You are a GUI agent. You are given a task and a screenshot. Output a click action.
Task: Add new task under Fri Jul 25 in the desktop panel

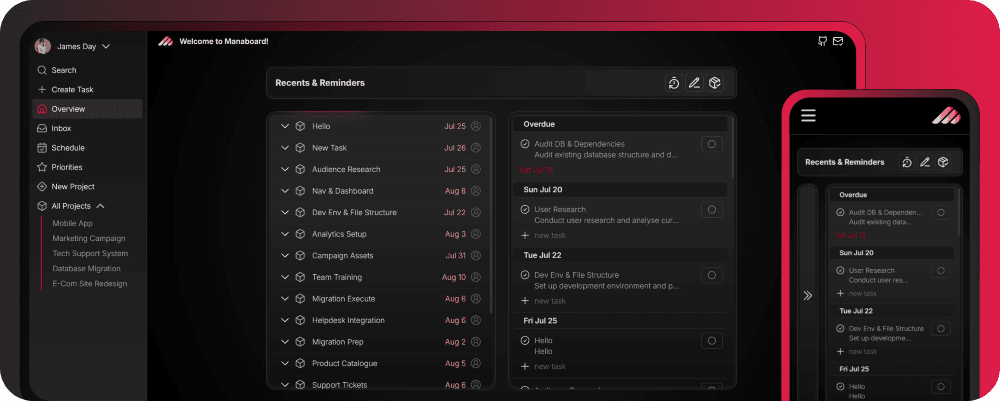(543, 367)
